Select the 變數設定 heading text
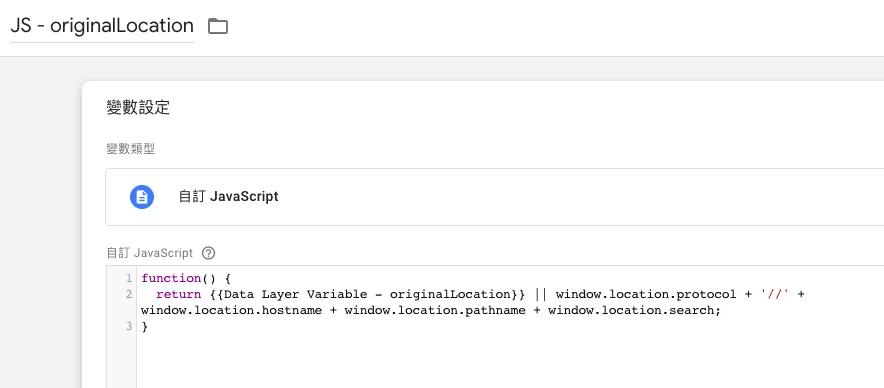Viewport: 884px width, 388px height. tap(138, 107)
